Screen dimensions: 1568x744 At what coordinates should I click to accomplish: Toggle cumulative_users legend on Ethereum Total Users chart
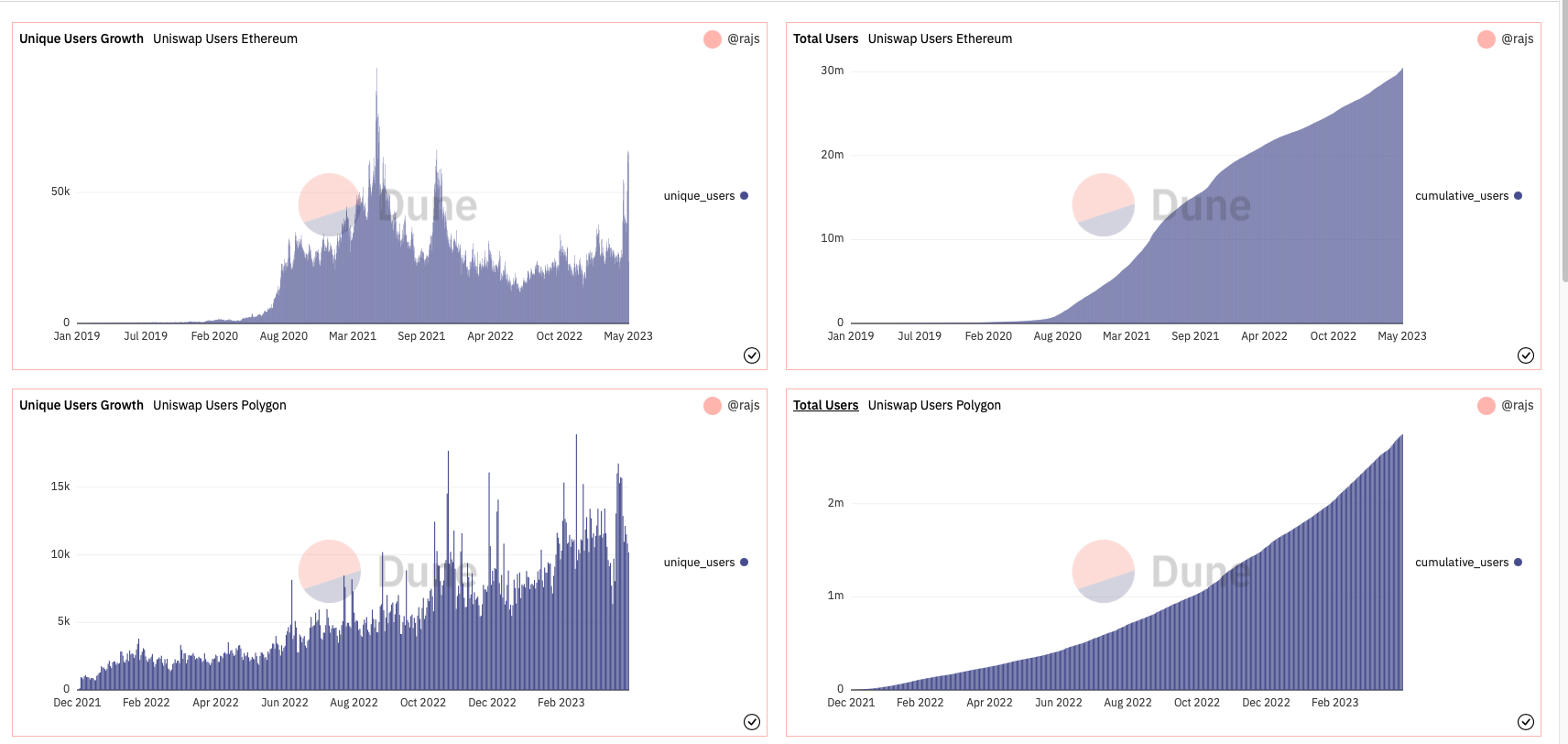1468,196
